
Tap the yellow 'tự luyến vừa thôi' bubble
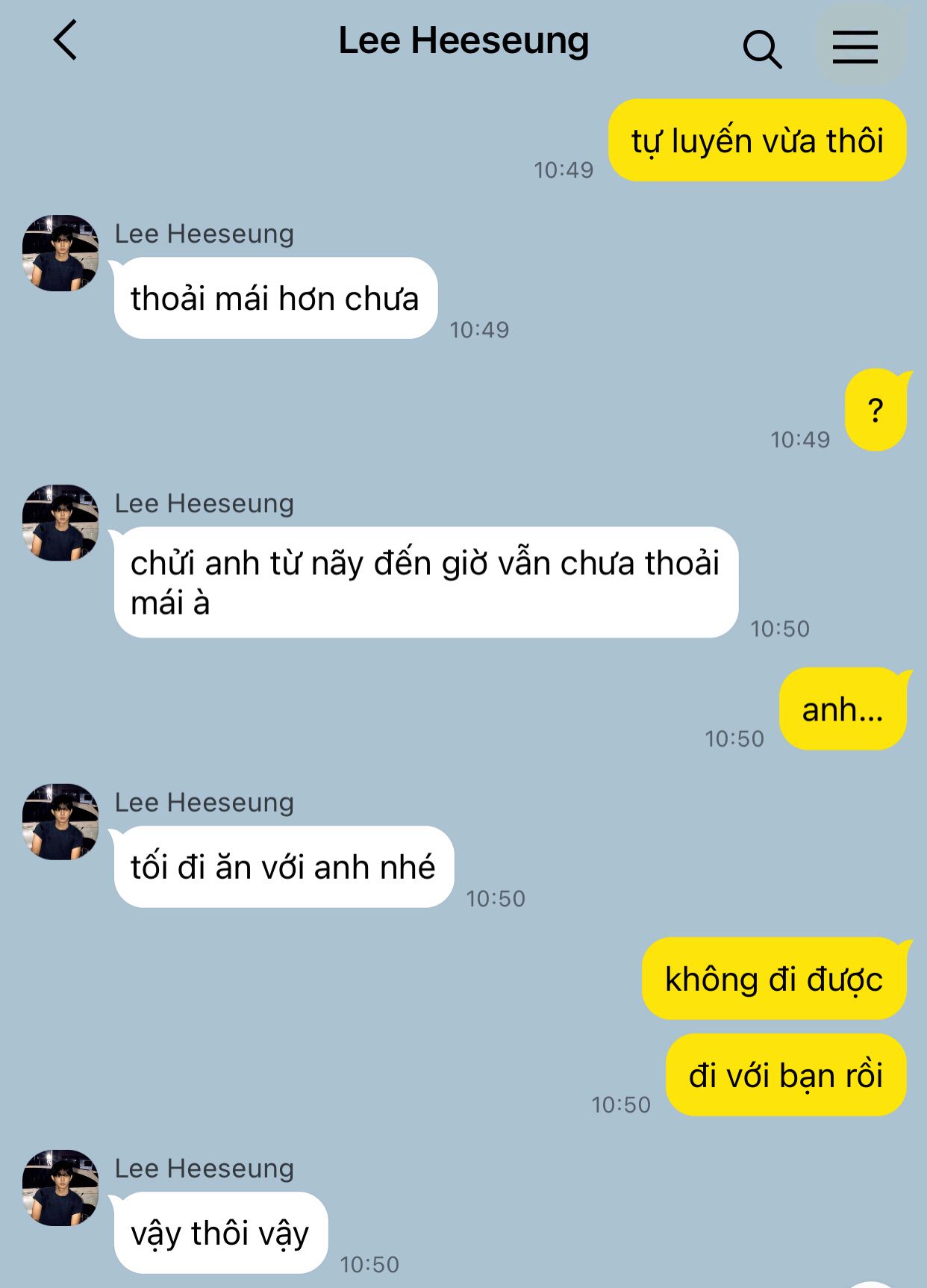758,140
